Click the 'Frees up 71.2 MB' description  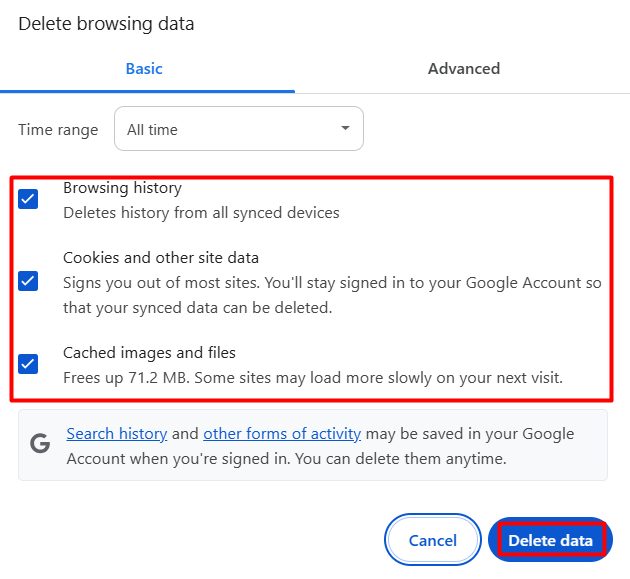coord(313,378)
